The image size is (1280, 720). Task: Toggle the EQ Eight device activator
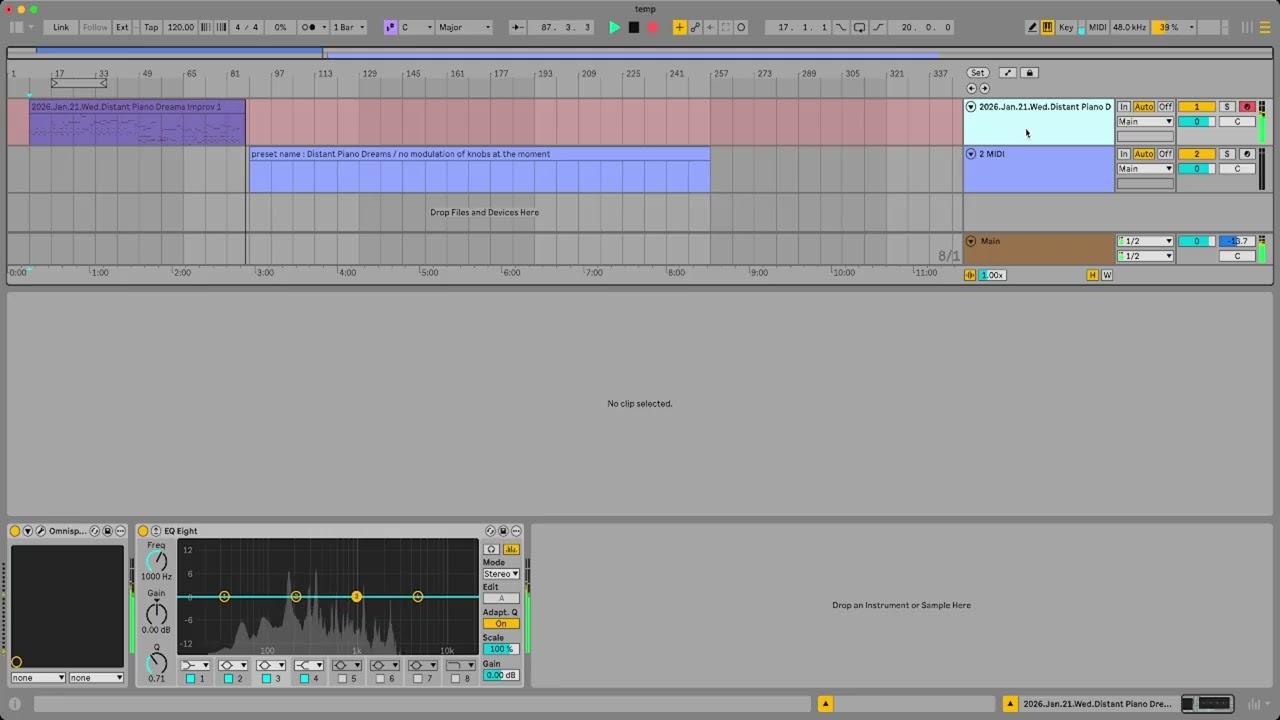coord(143,531)
